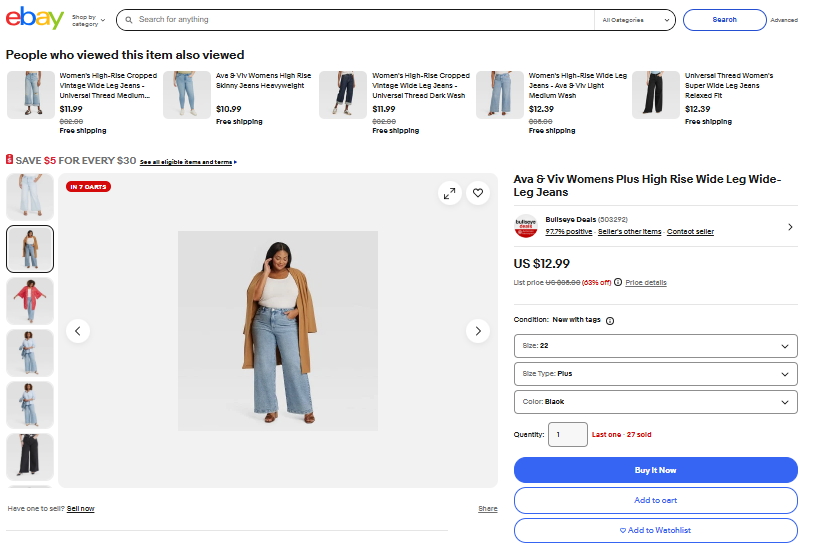
Task: Click the condition info icon
Action: pyautogui.click(x=610, y=321)
